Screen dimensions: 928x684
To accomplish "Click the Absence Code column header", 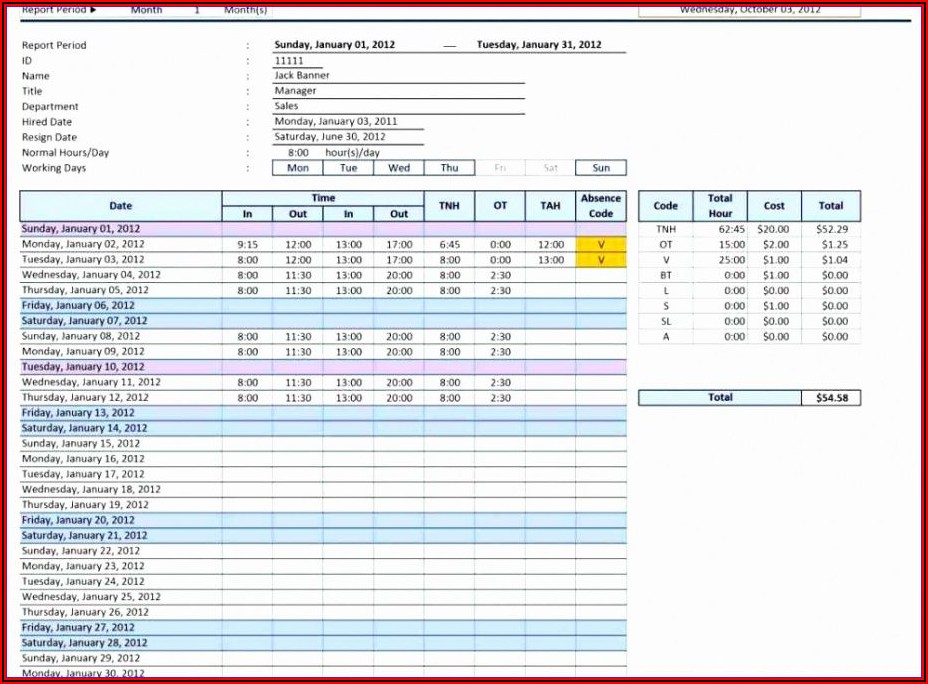I will point(601,206).
